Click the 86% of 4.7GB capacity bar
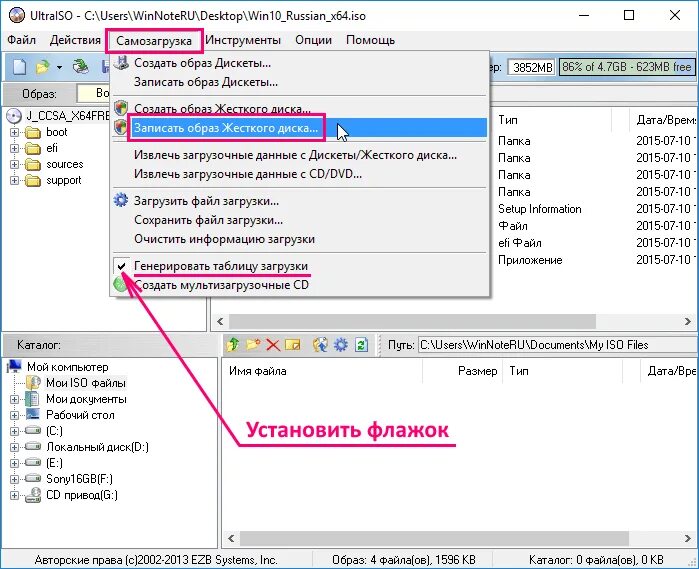The image size is (699, 569). [627, 67]
